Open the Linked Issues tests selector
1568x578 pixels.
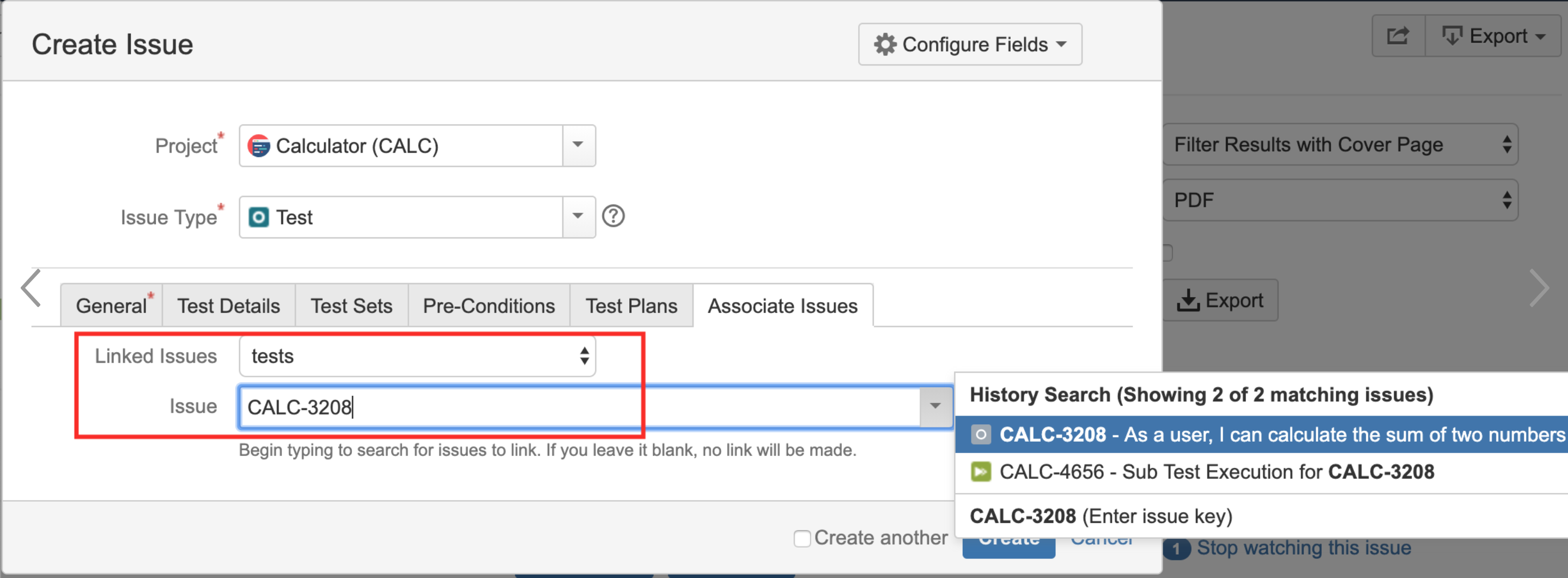pyautogui.click(x=417, y=356)
